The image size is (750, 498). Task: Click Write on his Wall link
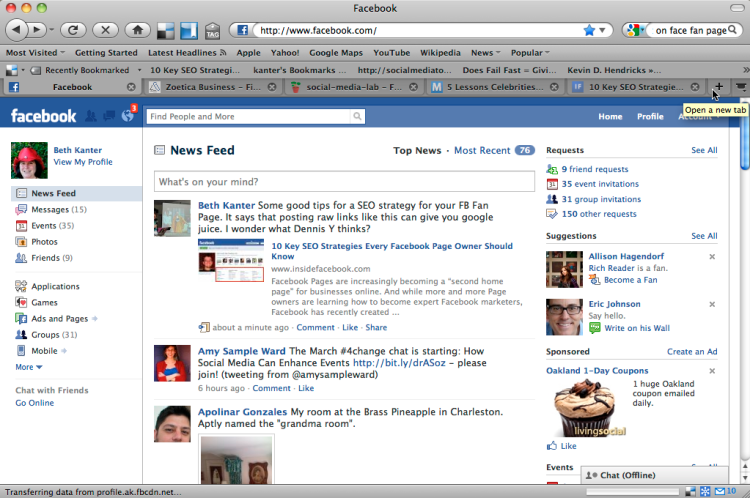pos(637,328)
